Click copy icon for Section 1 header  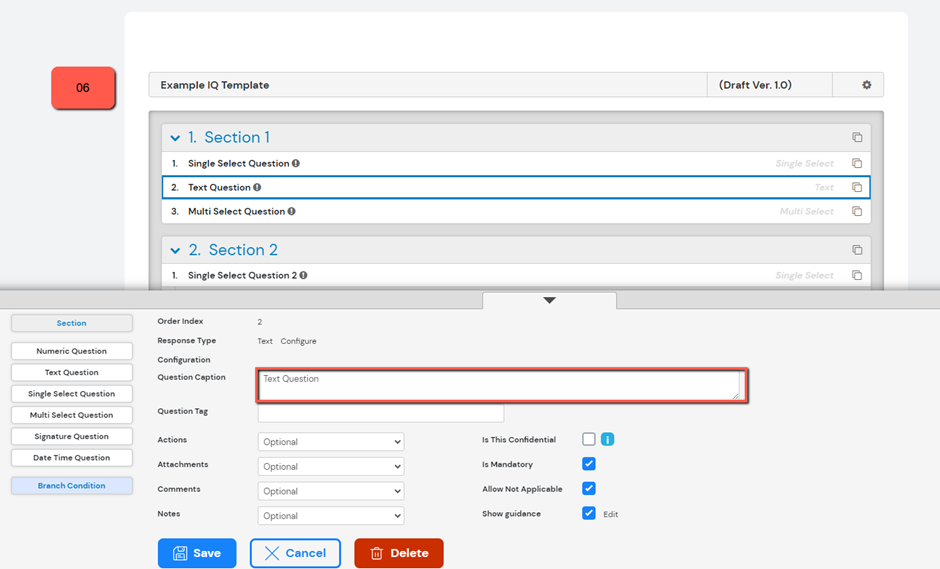pyautogui.click(x=857, y=138)
